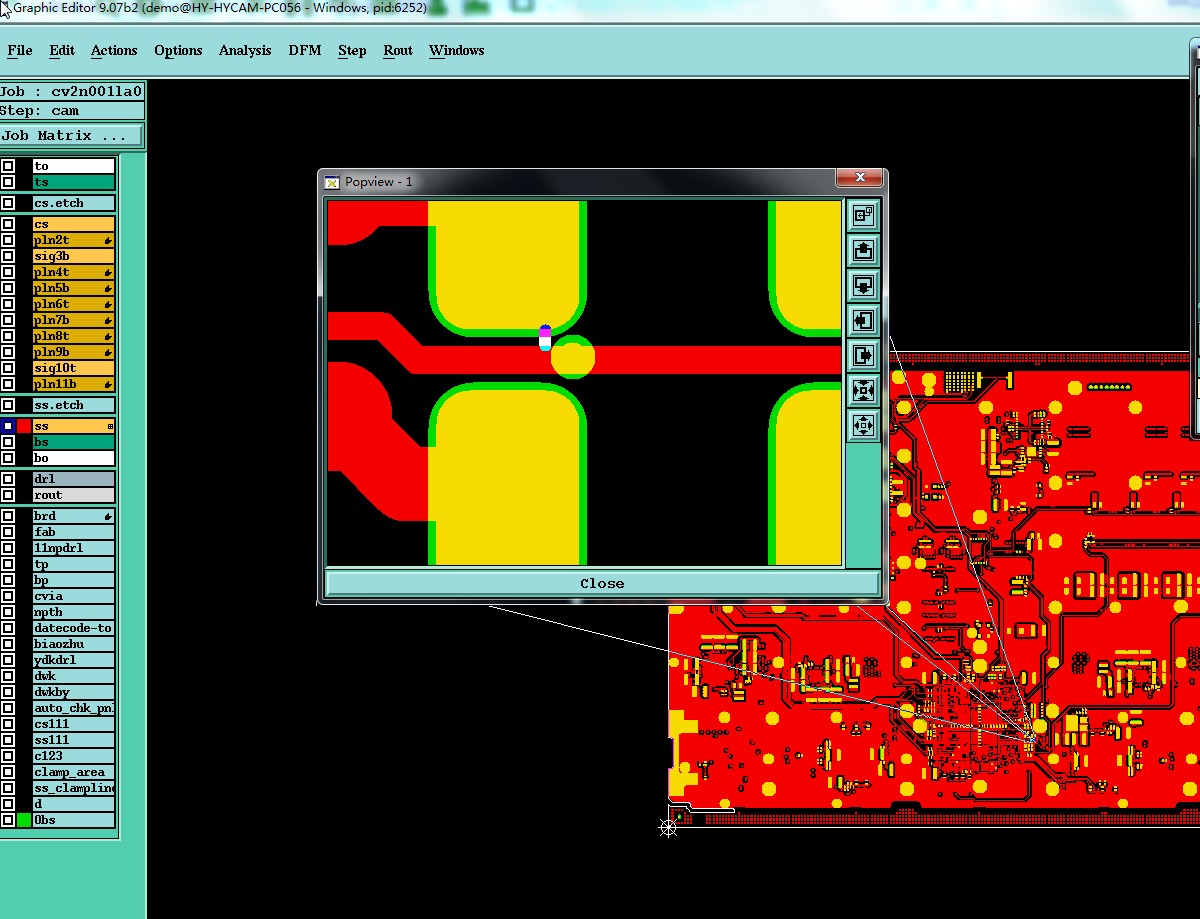The width and height of the screenshot is (1200, 919).
Task: Close Popview using red X button
Action: point(860,178)
